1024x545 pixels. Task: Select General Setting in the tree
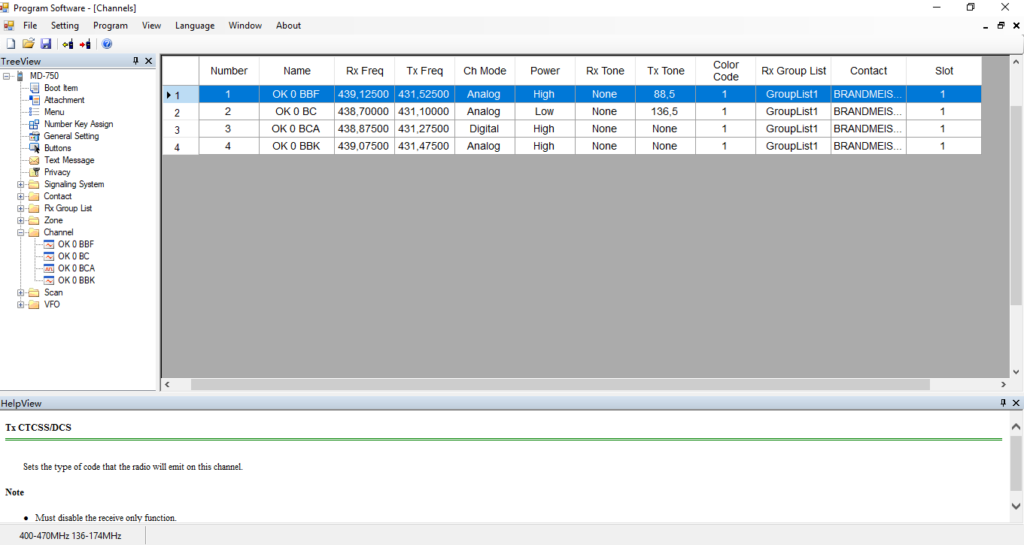pyautogui.click(x=71, y=136)
